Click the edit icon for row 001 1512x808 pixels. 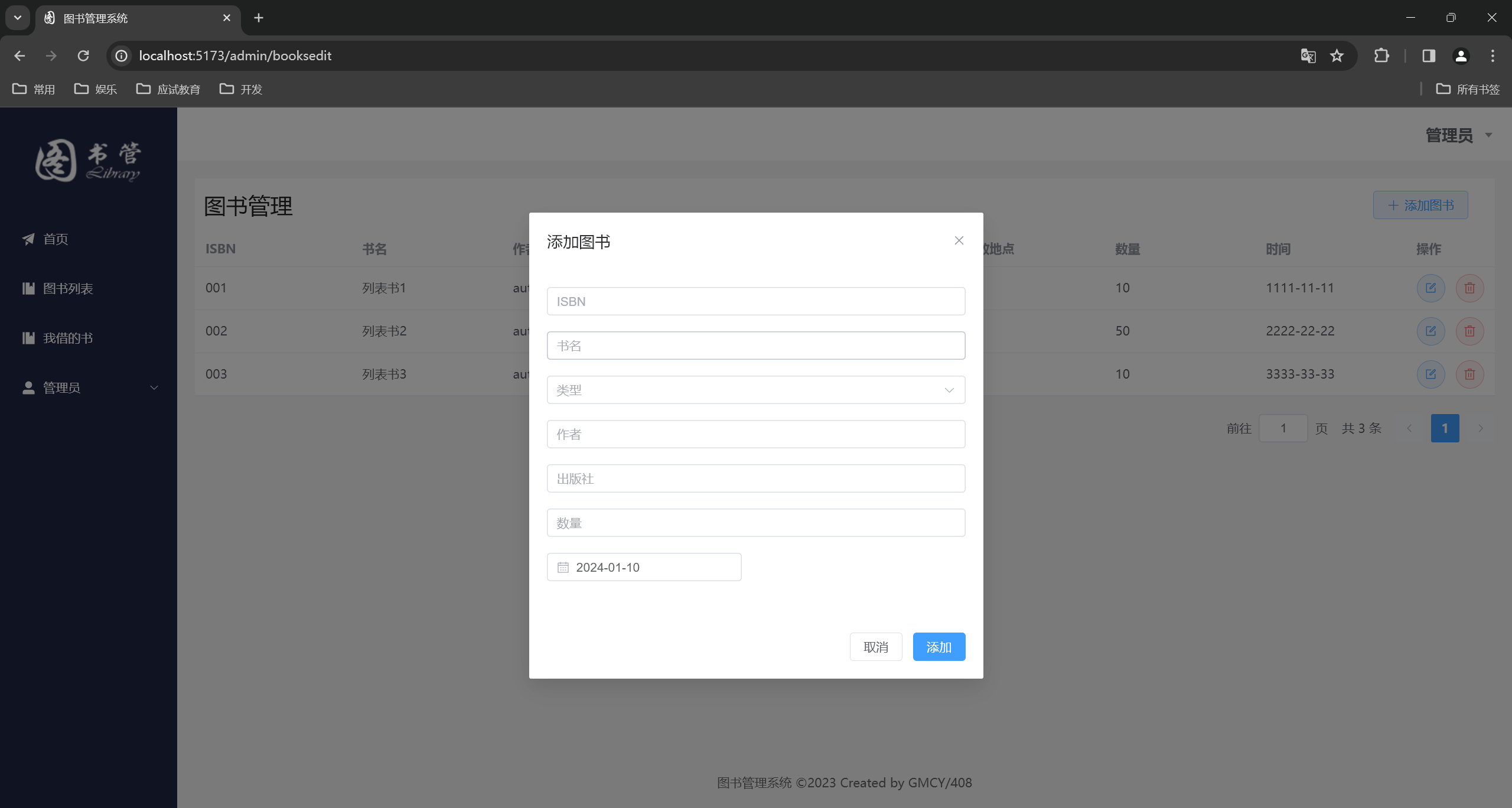pos(1430,288)
